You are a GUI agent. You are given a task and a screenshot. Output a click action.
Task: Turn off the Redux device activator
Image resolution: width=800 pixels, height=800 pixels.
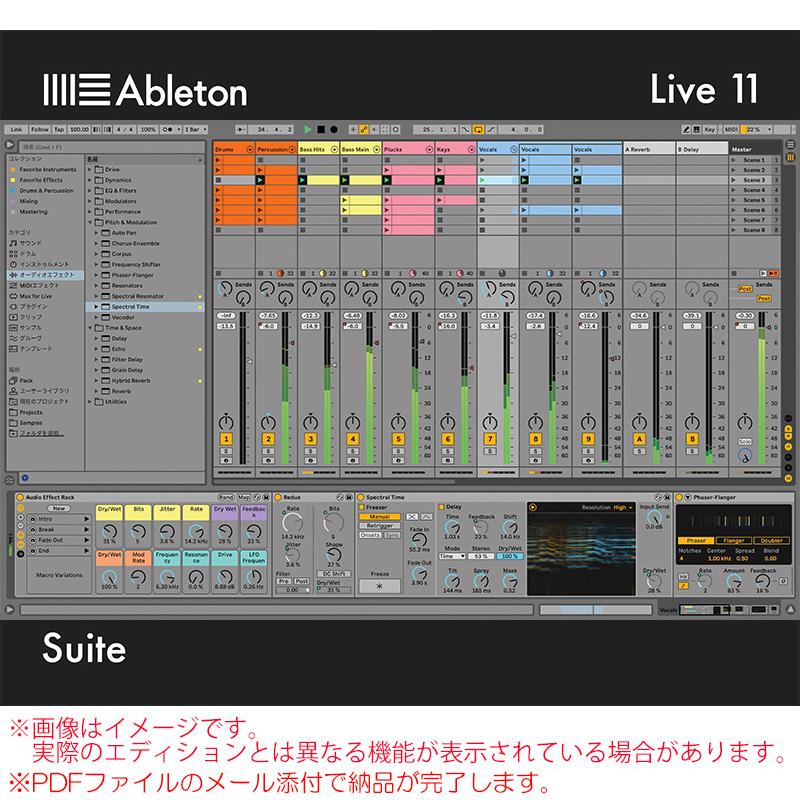tap(278, 497)
